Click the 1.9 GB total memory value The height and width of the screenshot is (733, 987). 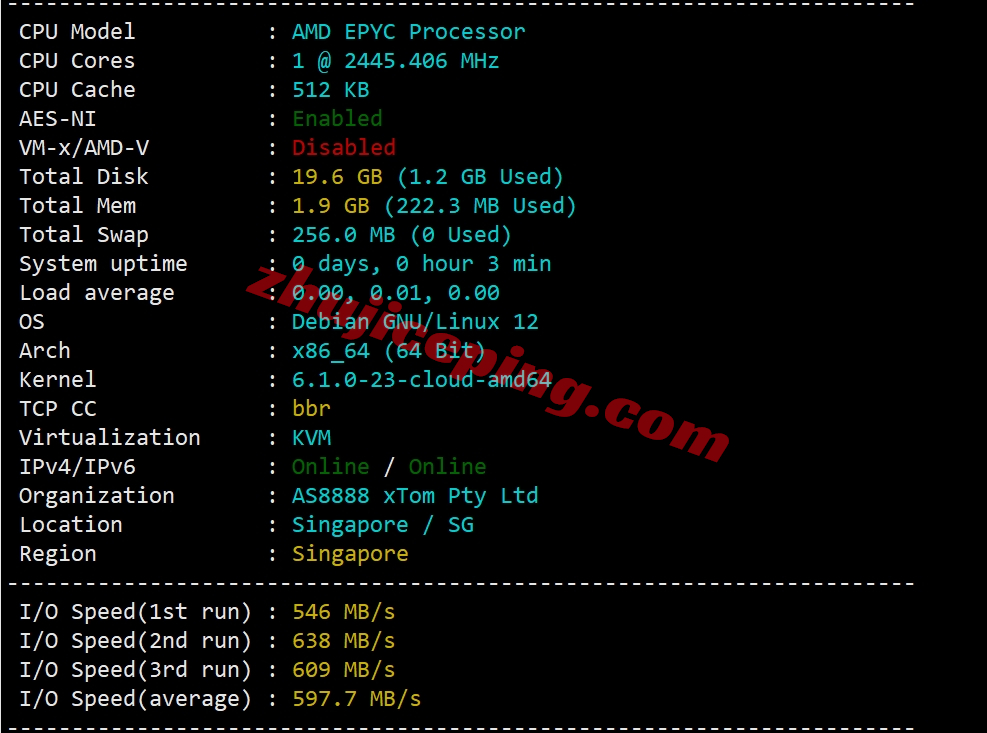point(330,205)
